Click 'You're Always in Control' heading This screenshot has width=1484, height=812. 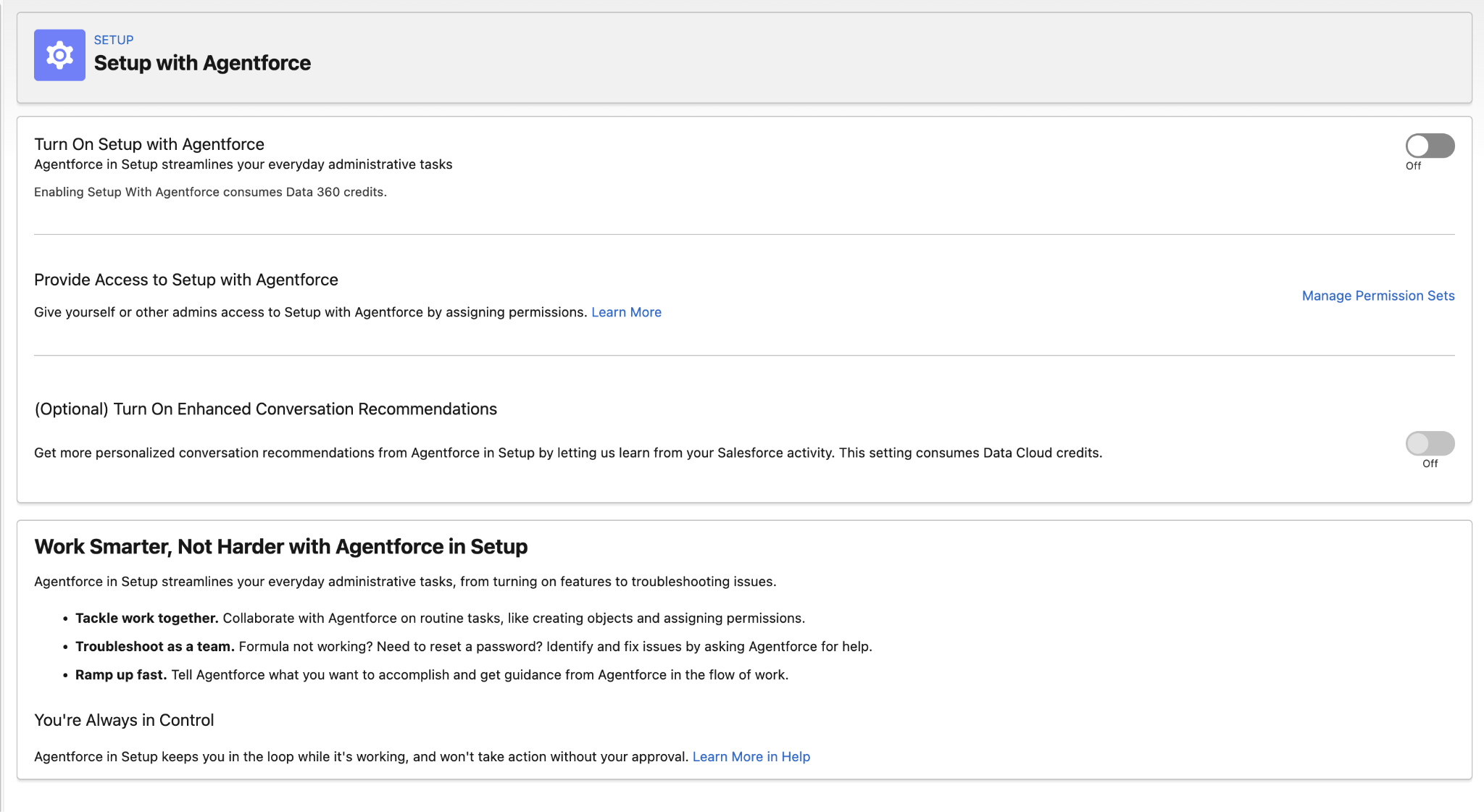coord(124,720)
